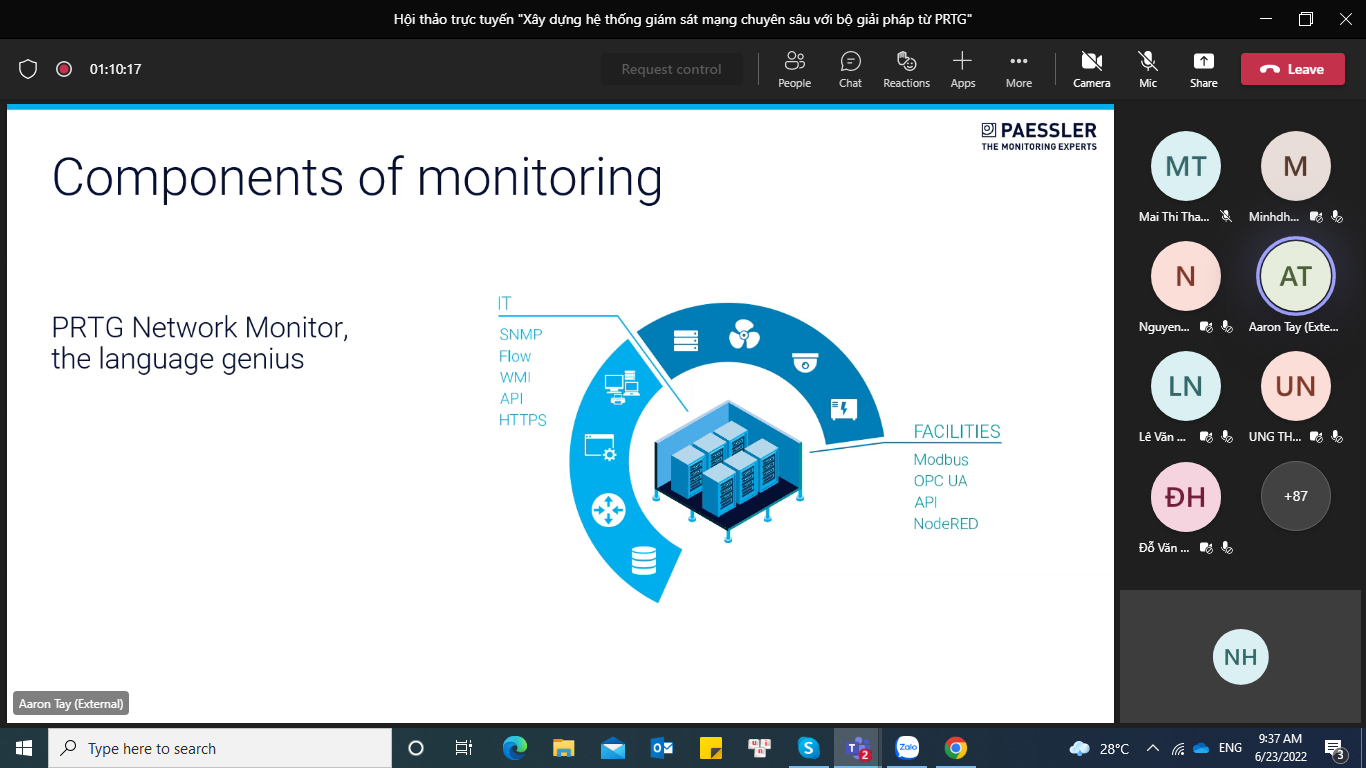Click the slide title Components of monitoring
Screen dimensions: 1366x768
point(357,178)
